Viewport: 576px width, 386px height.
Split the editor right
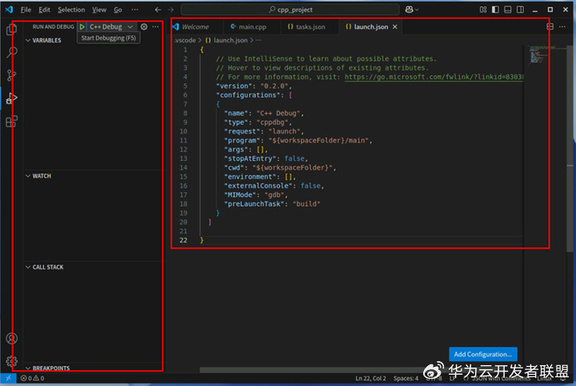click(550, 26)
